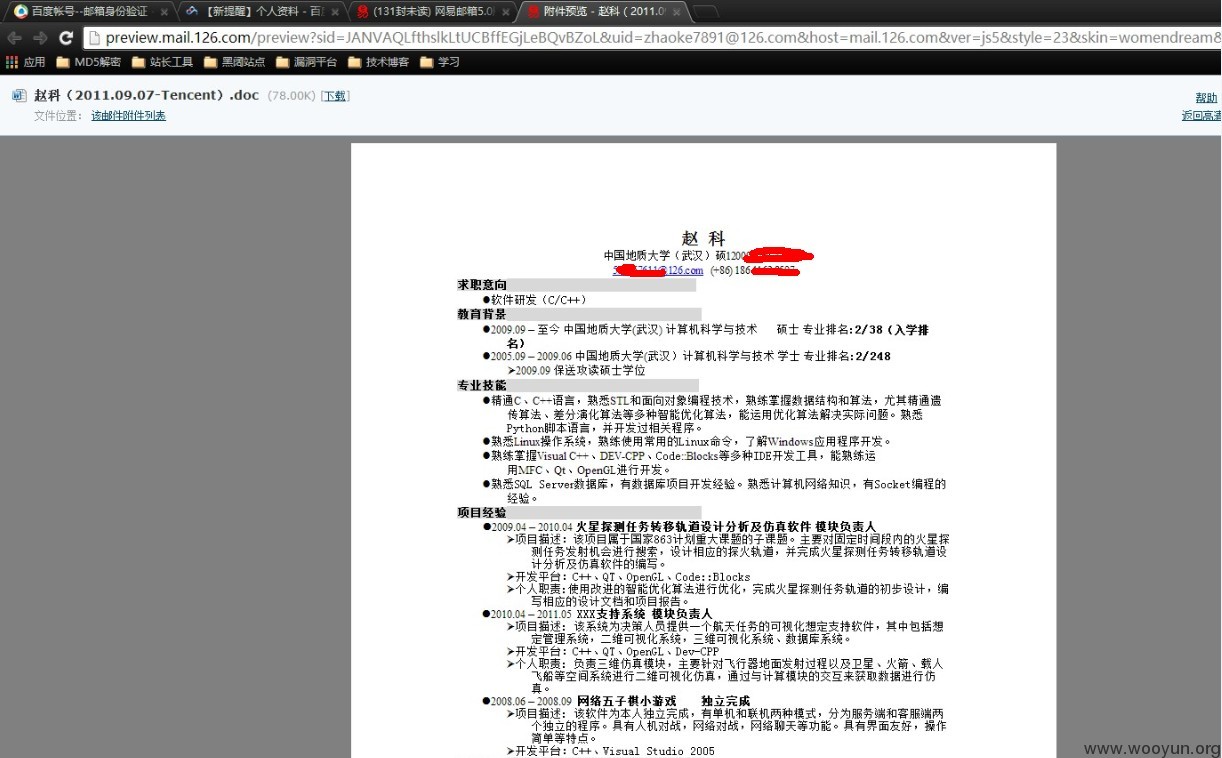
Task: Click the 下载 download link
Action: 334,96
